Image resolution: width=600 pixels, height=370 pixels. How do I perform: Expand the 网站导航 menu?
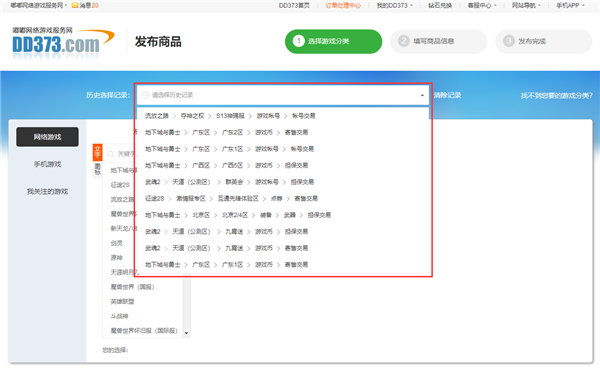pos(526,5)
